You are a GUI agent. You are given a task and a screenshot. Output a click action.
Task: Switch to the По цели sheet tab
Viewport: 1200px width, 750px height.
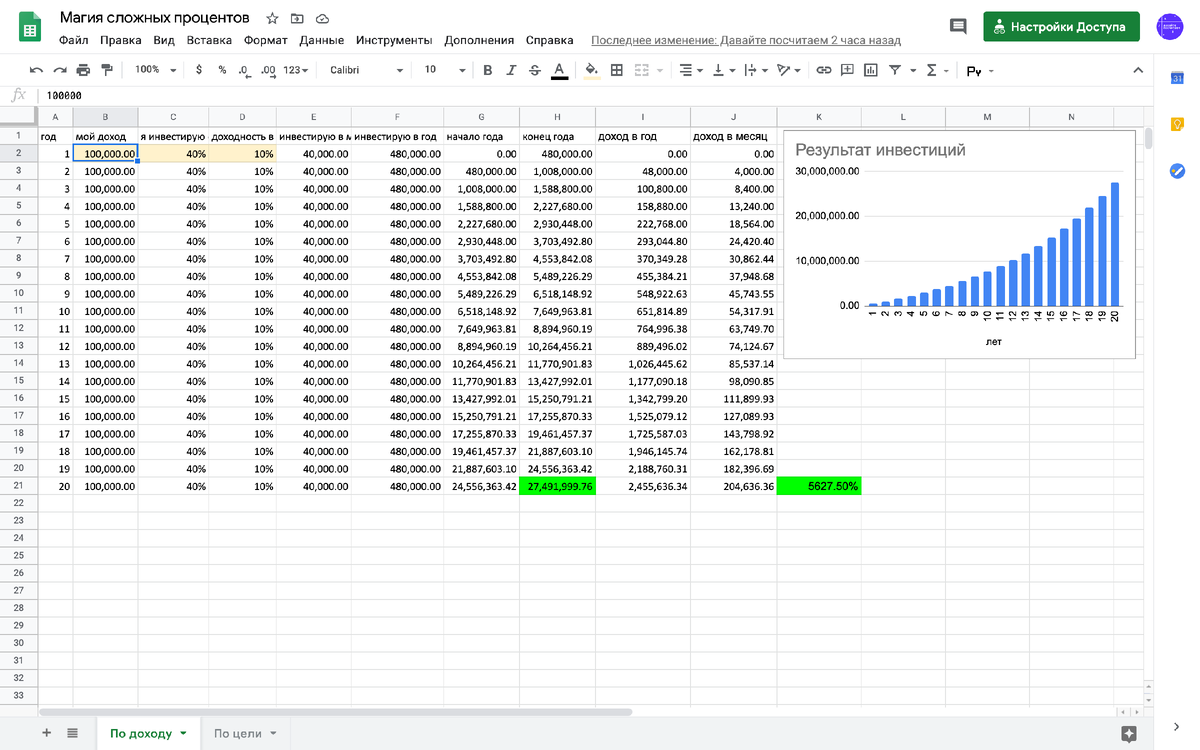coord(245,733)
